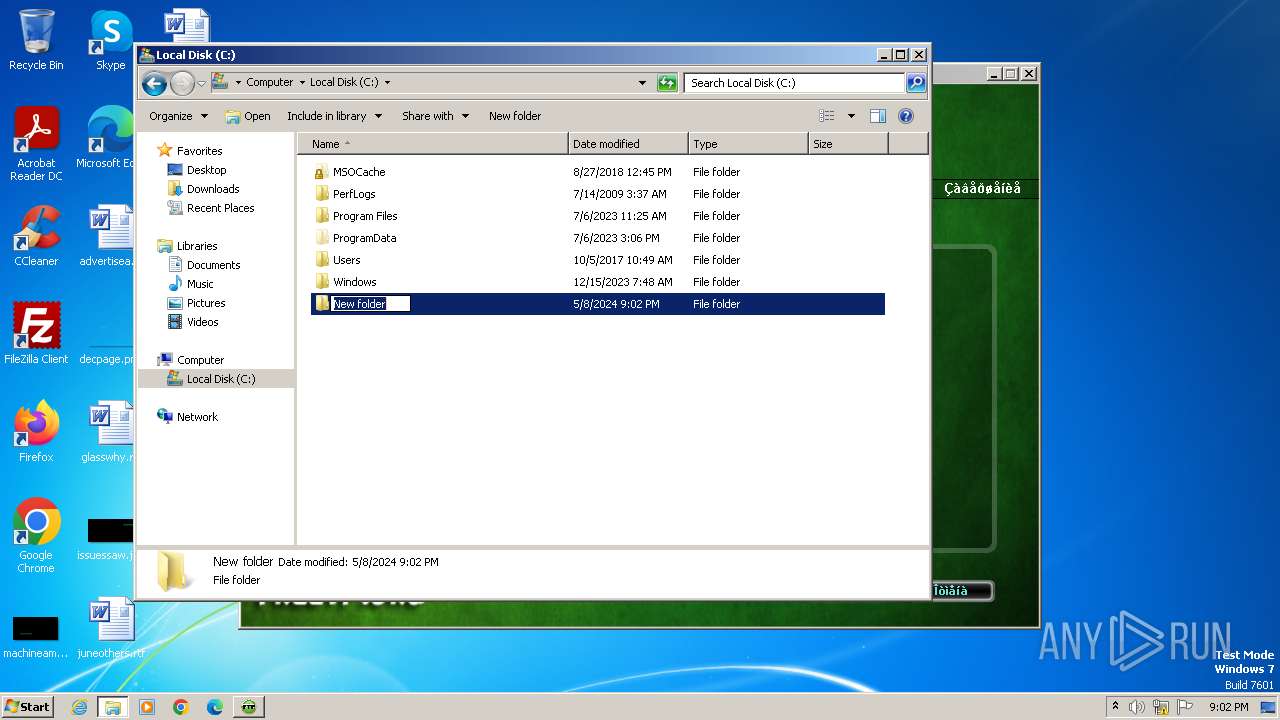
Task: Click the refresh button beside address bar
Action: 667,83
